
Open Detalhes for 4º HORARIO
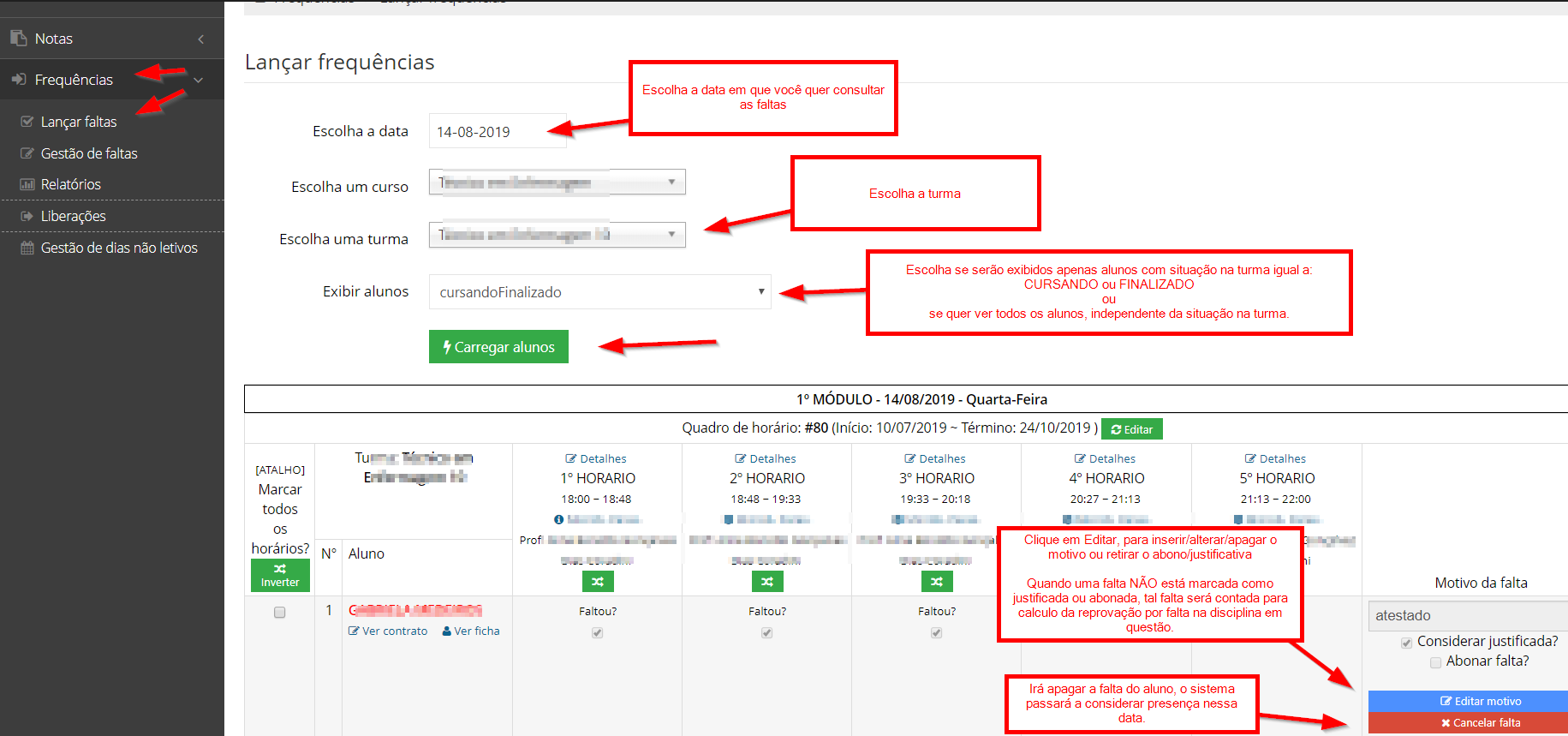coord(1105,458)
